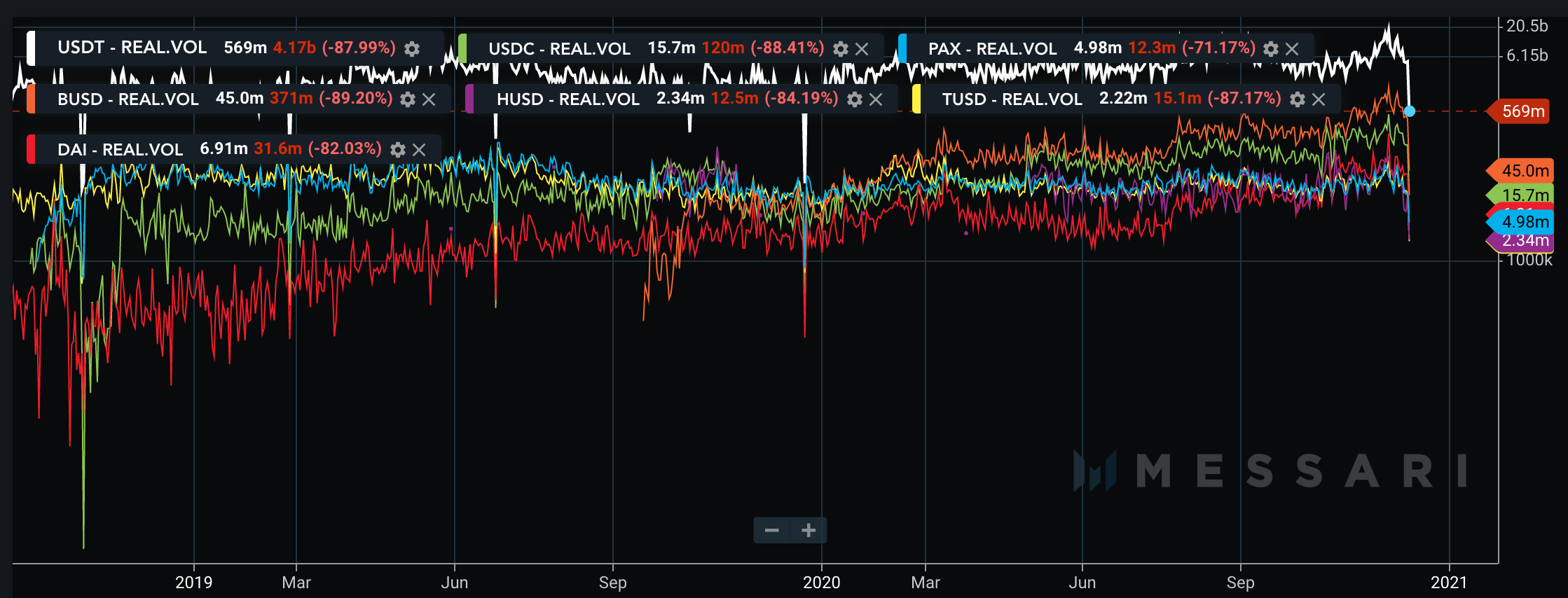Click the 45.0m BUSD price axis tag

click(1521, 171)
